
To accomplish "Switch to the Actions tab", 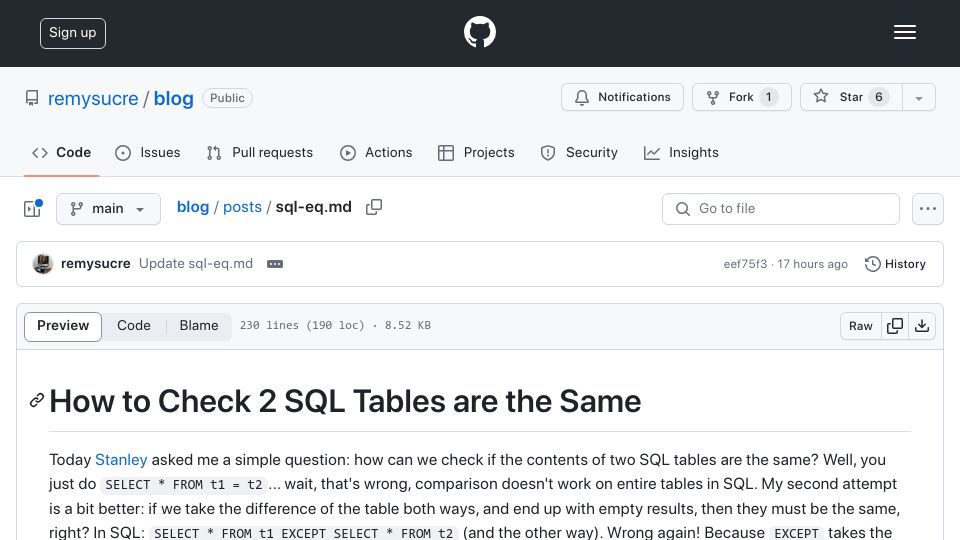I will click(376, 152).
